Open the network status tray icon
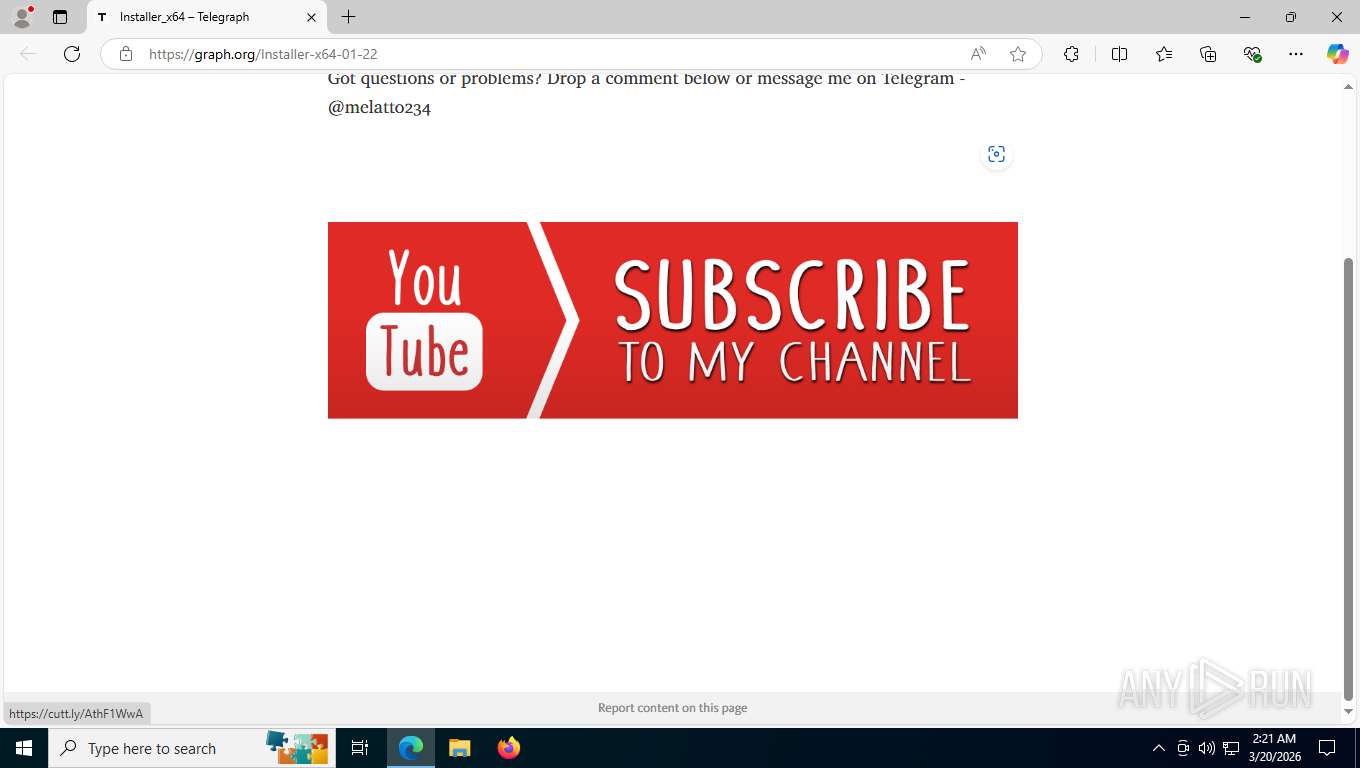Image resolution: width=1360 pixels, height=768 pixels. [1231, 748]
